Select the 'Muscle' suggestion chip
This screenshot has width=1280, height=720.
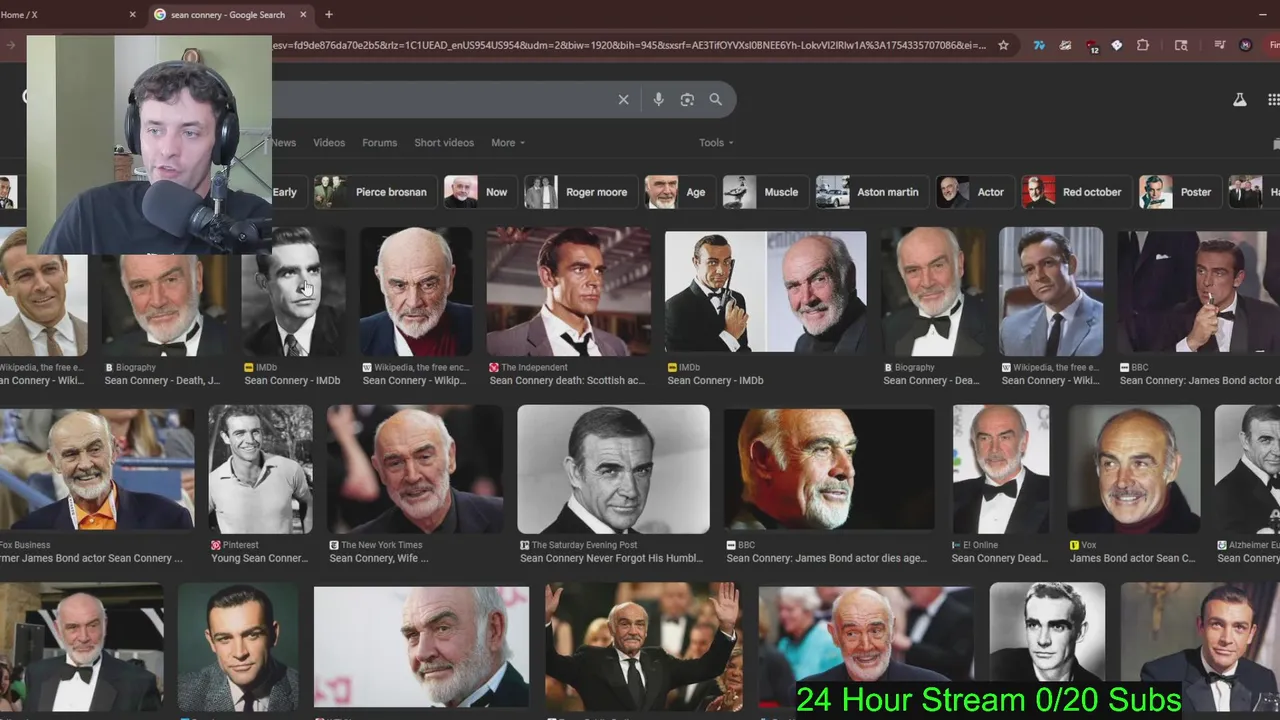(x=764, y=192)
